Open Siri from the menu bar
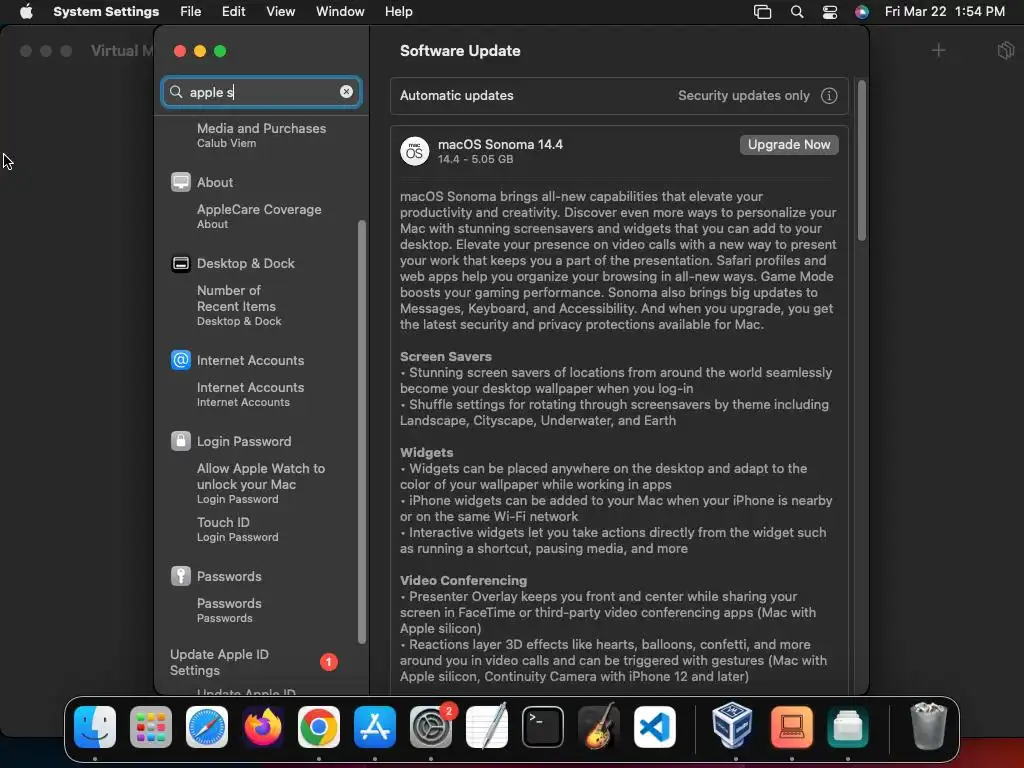This screenshot has height=768, width=1024. (x=862, y=12)
